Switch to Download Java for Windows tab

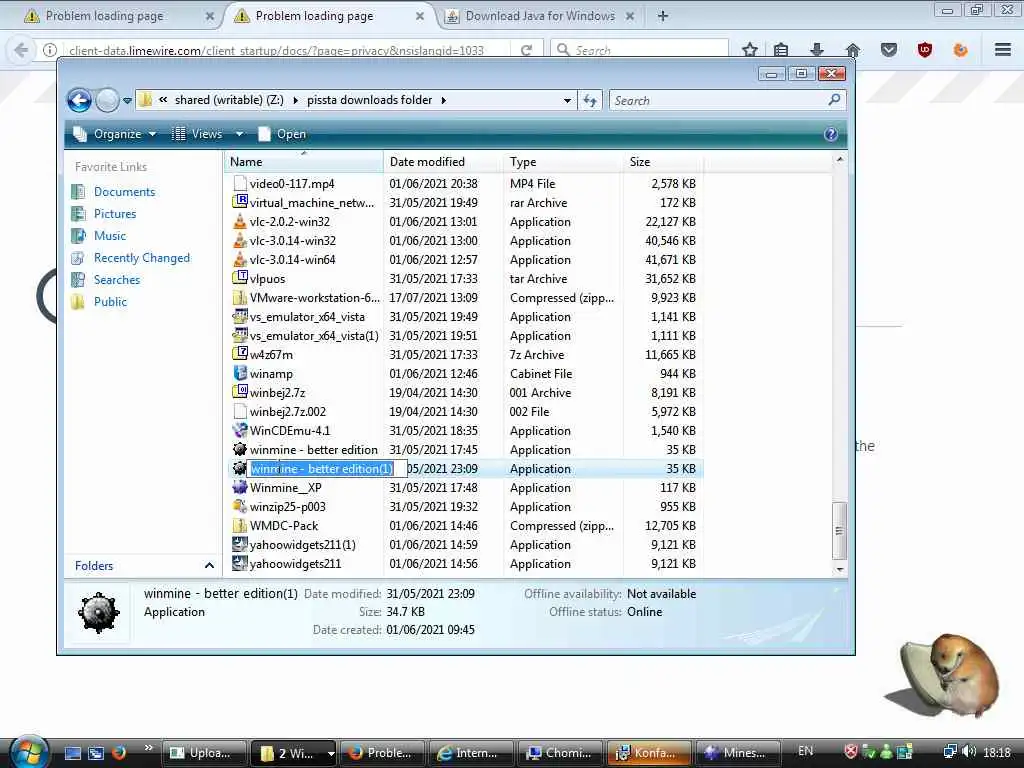tap(540, 16)
